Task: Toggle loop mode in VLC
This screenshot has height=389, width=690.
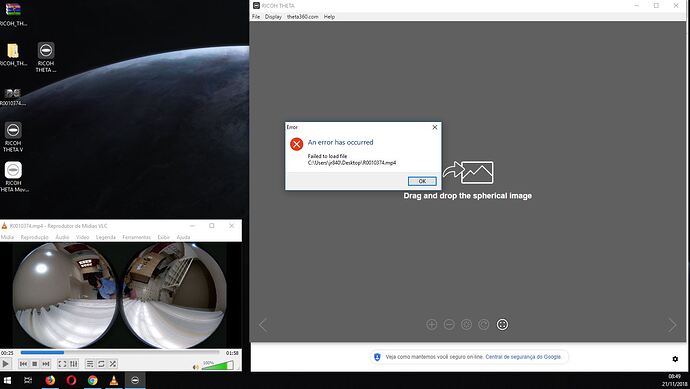Action: coord(101,364)
